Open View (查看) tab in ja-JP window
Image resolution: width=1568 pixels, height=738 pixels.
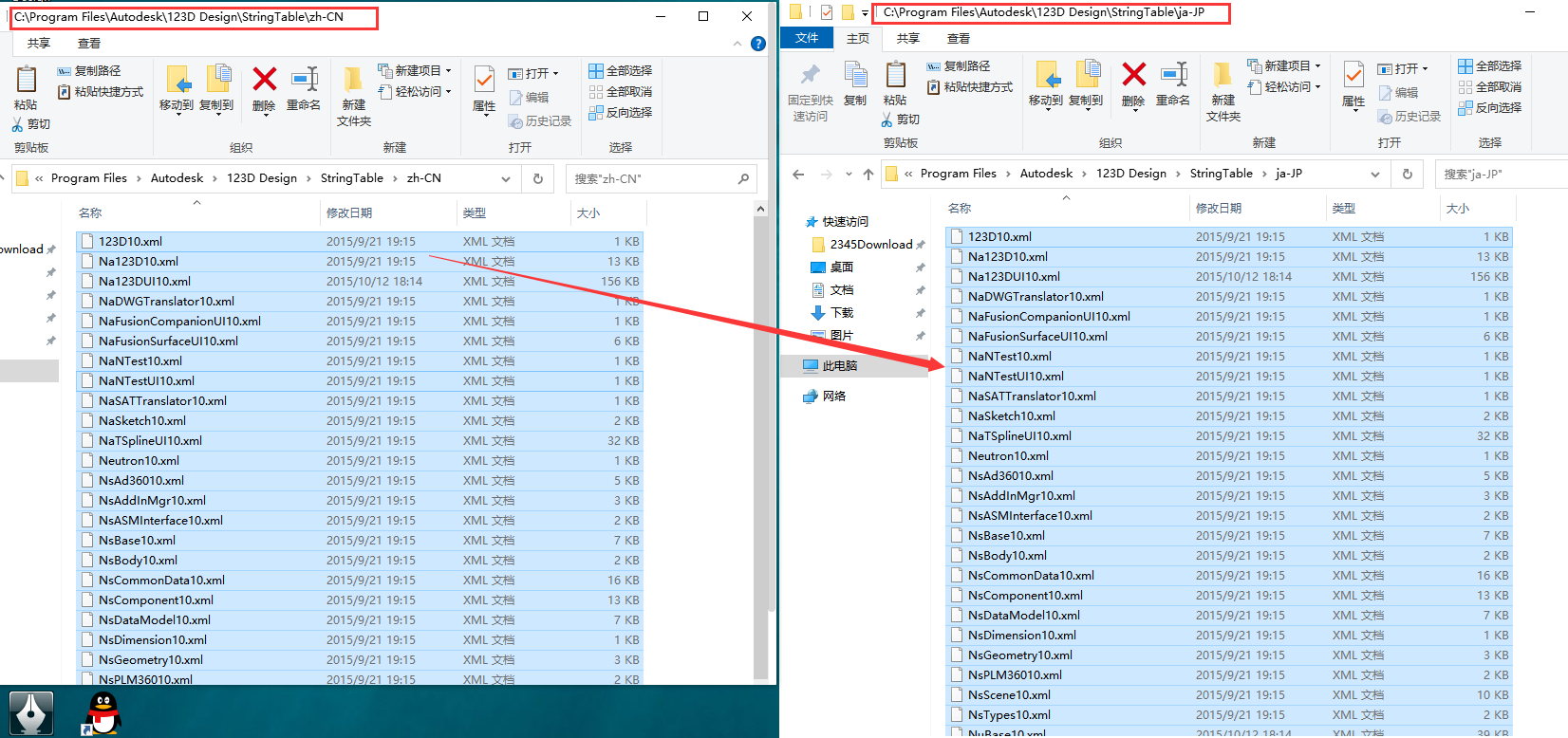[959, 39]
